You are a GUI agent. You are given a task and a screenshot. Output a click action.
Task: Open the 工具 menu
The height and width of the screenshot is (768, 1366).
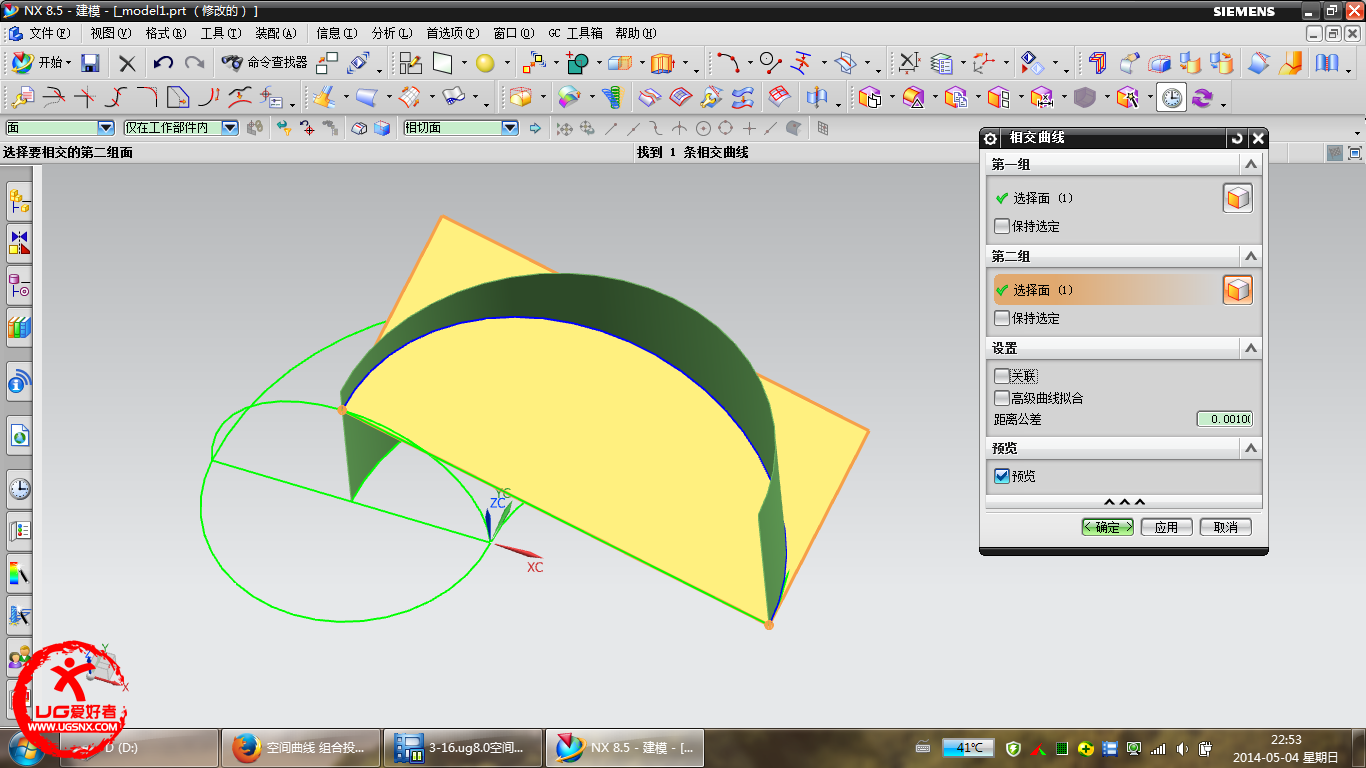220,33
